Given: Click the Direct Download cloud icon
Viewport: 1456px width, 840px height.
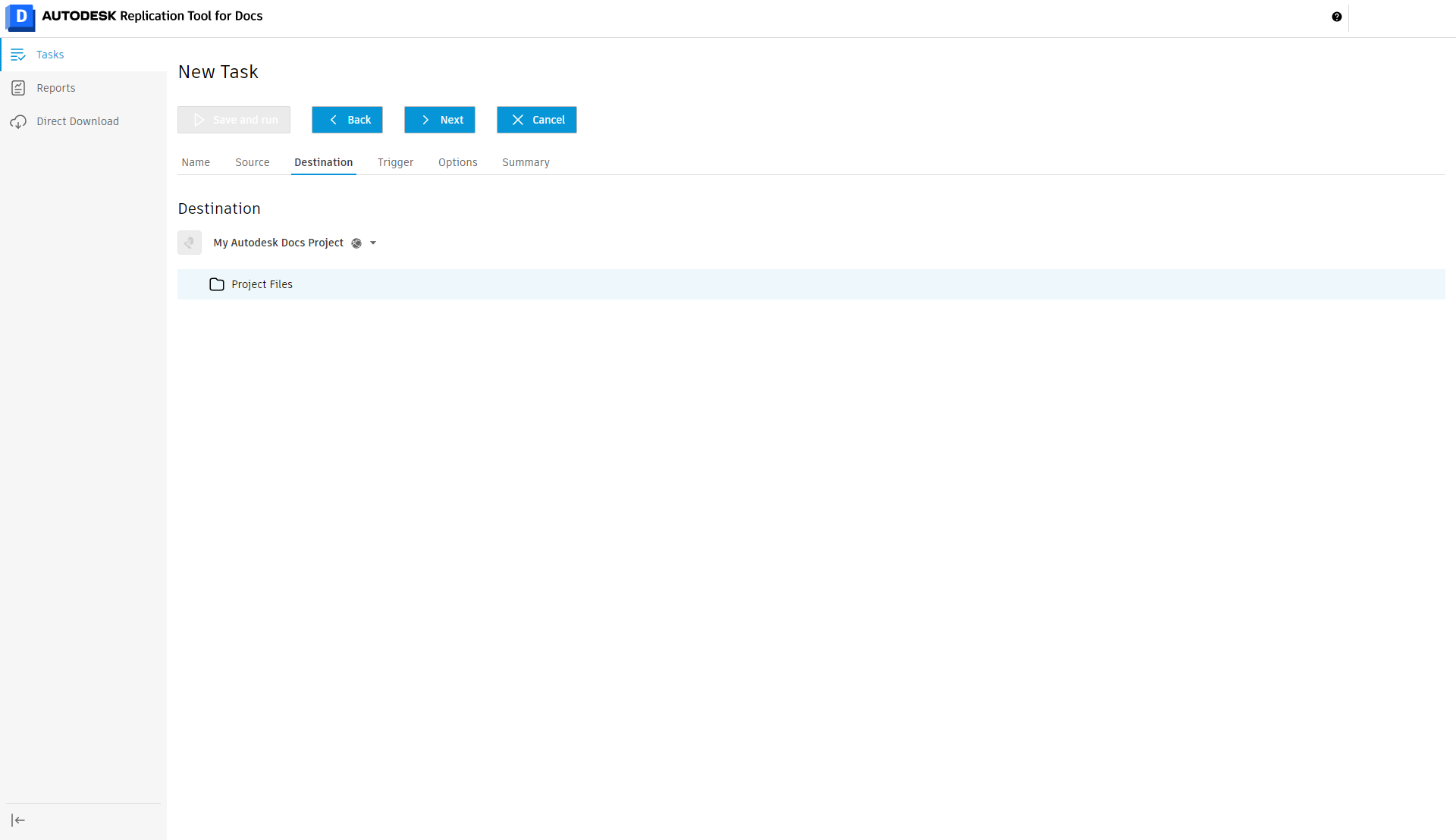Looking at the screenshot, I should tap(18, 121).
